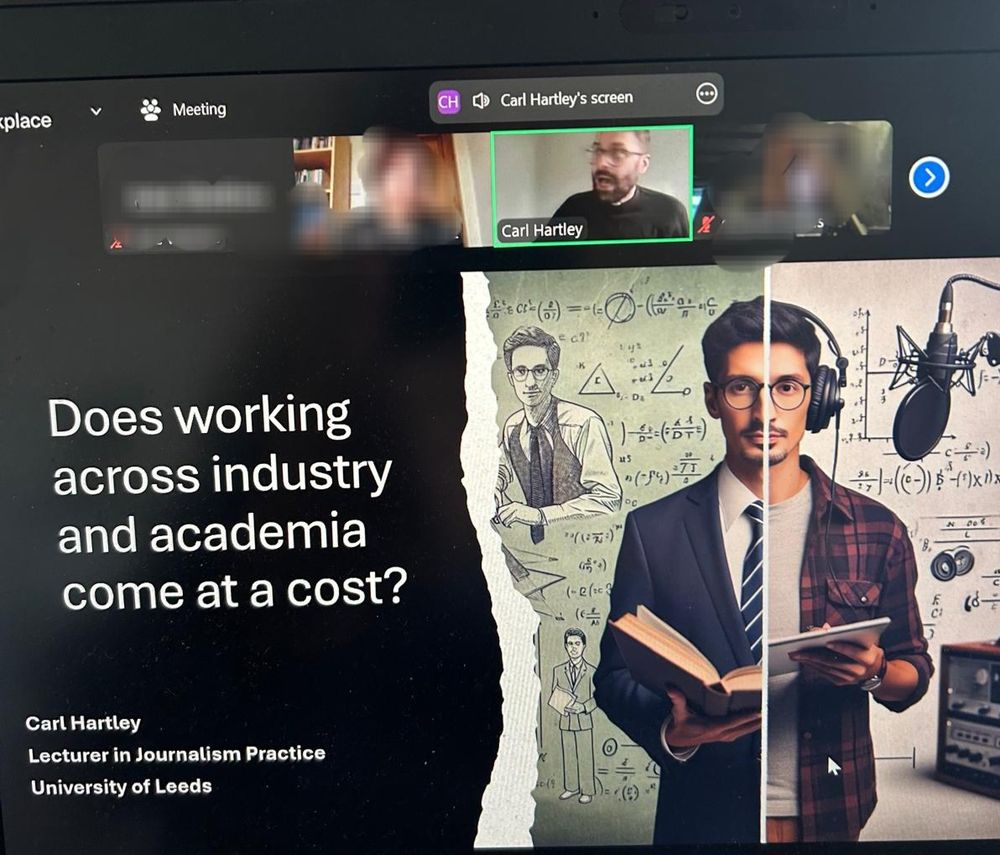Viewport: 1000px width, 855px height.
Task: Select Carl Hartley's video thumbnail
Action: (x=592, y=185)
